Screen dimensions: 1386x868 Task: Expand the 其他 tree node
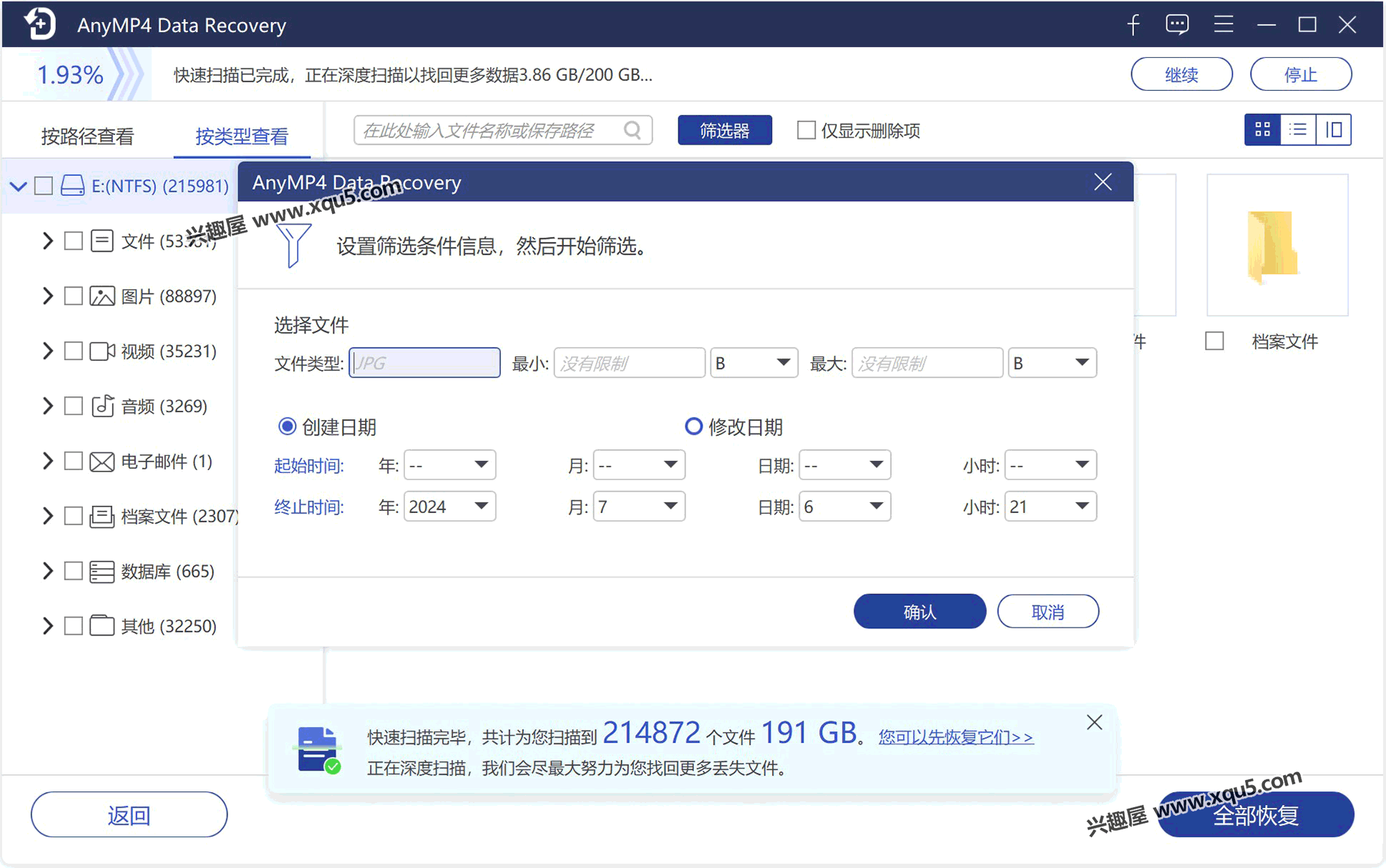point(47,625)
